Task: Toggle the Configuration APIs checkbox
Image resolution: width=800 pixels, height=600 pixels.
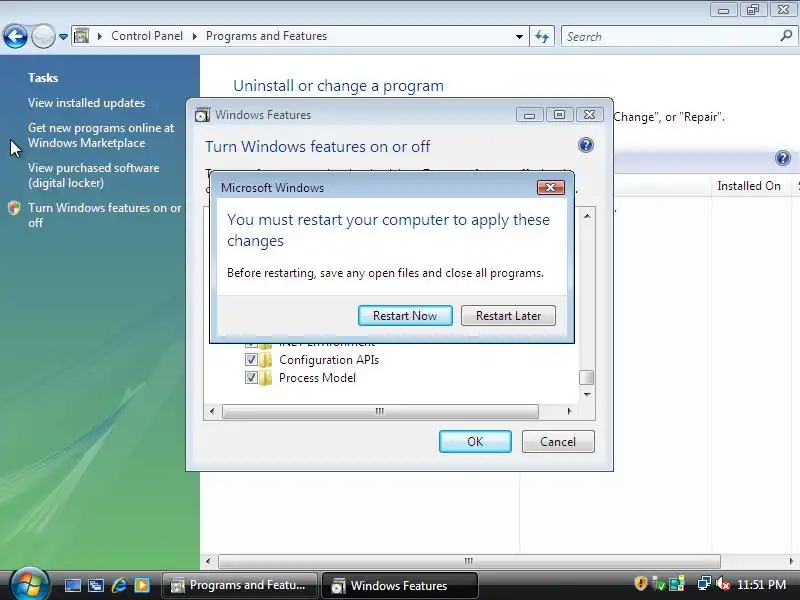Action: [x=251, y=360]
